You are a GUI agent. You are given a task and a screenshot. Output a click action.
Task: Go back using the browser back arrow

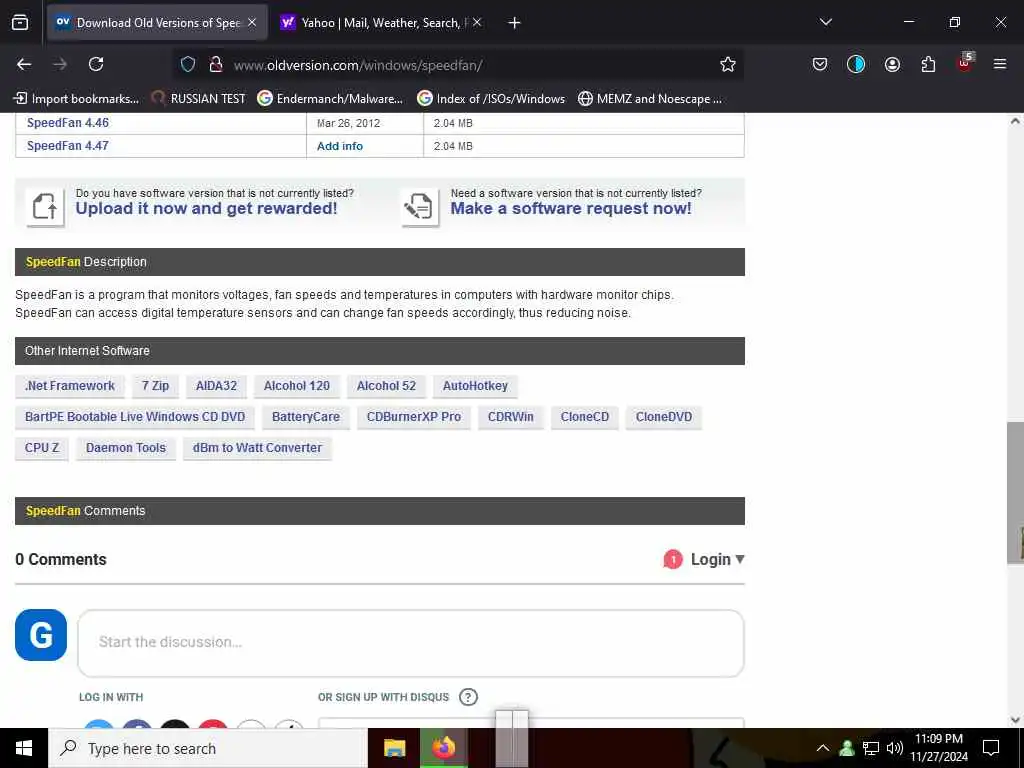(x=24, y=64)
